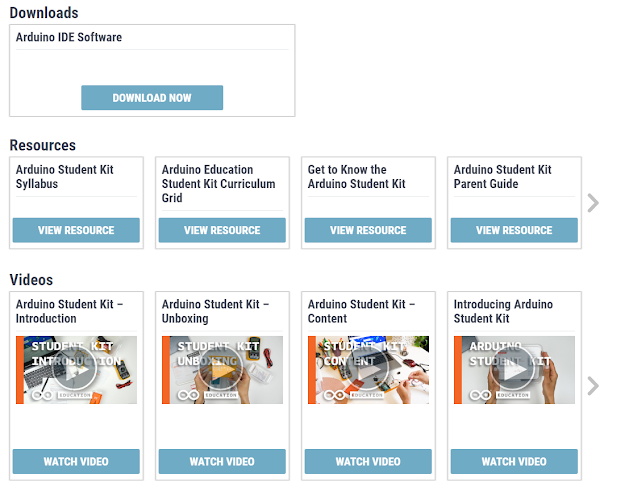Open the Arduino IDE Software title
Image resolution: width=625 pixels, height=491 pixels.
tap(69, 37)
